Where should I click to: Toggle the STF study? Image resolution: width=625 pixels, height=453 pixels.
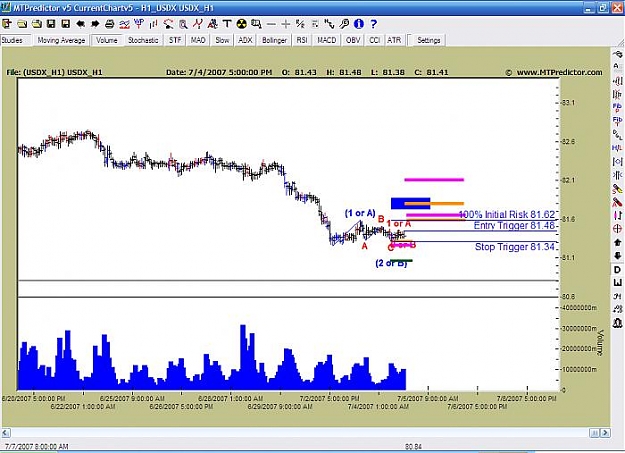click(x=175, y=40)
